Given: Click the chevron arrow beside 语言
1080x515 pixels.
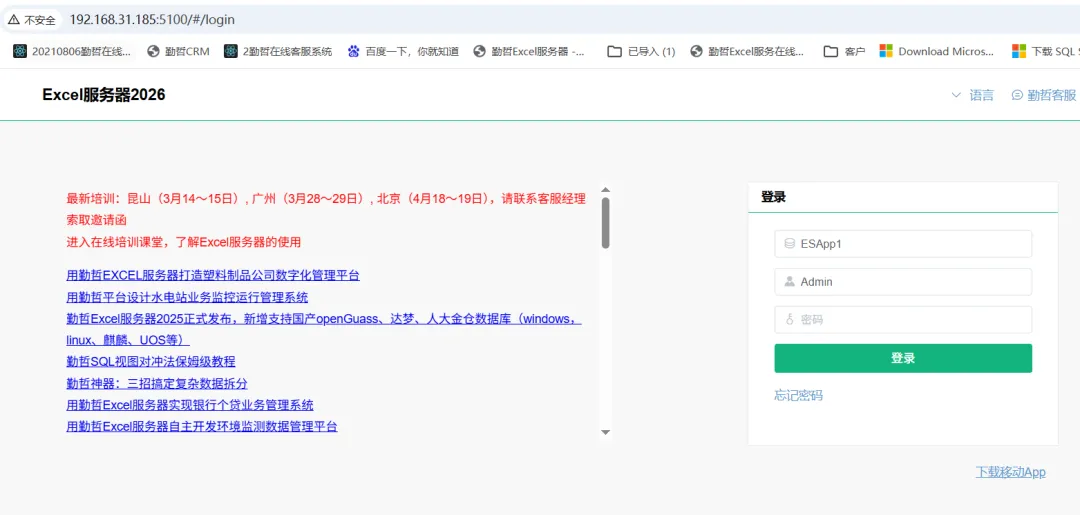Looking at the screenshot, I should tap(956, 96).
